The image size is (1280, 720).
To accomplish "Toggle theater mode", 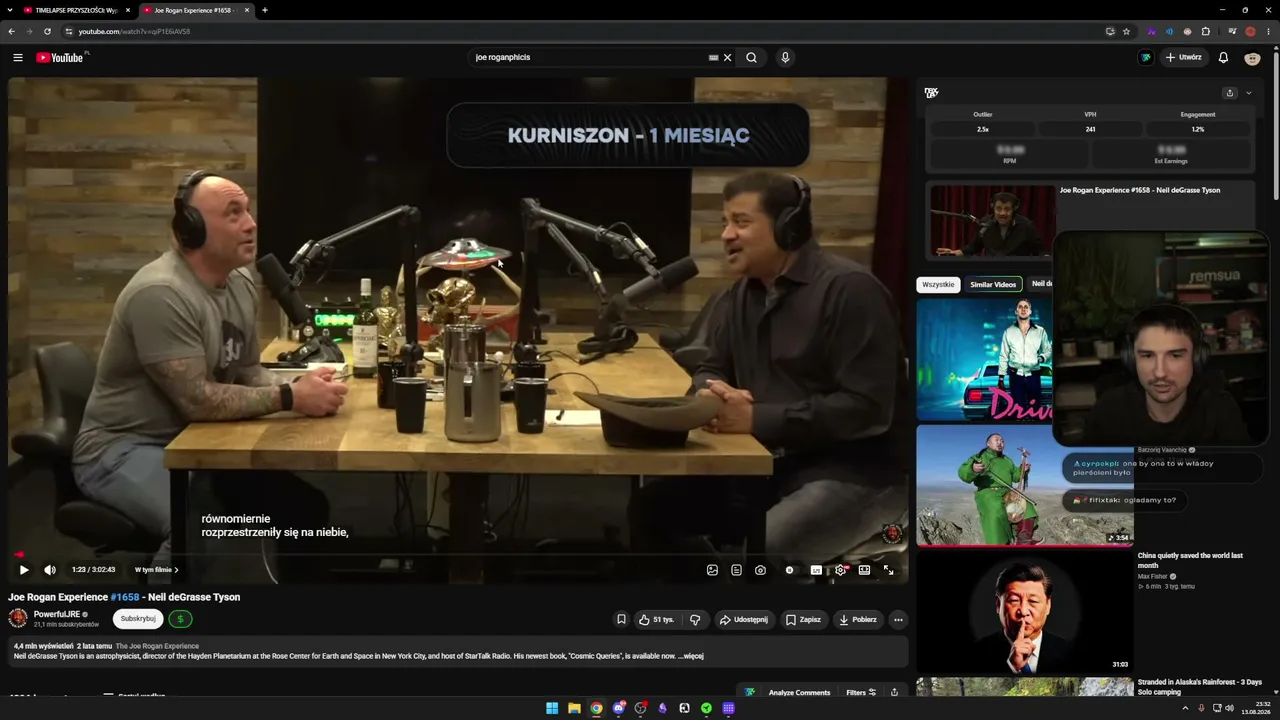I will tap(864, 570).
